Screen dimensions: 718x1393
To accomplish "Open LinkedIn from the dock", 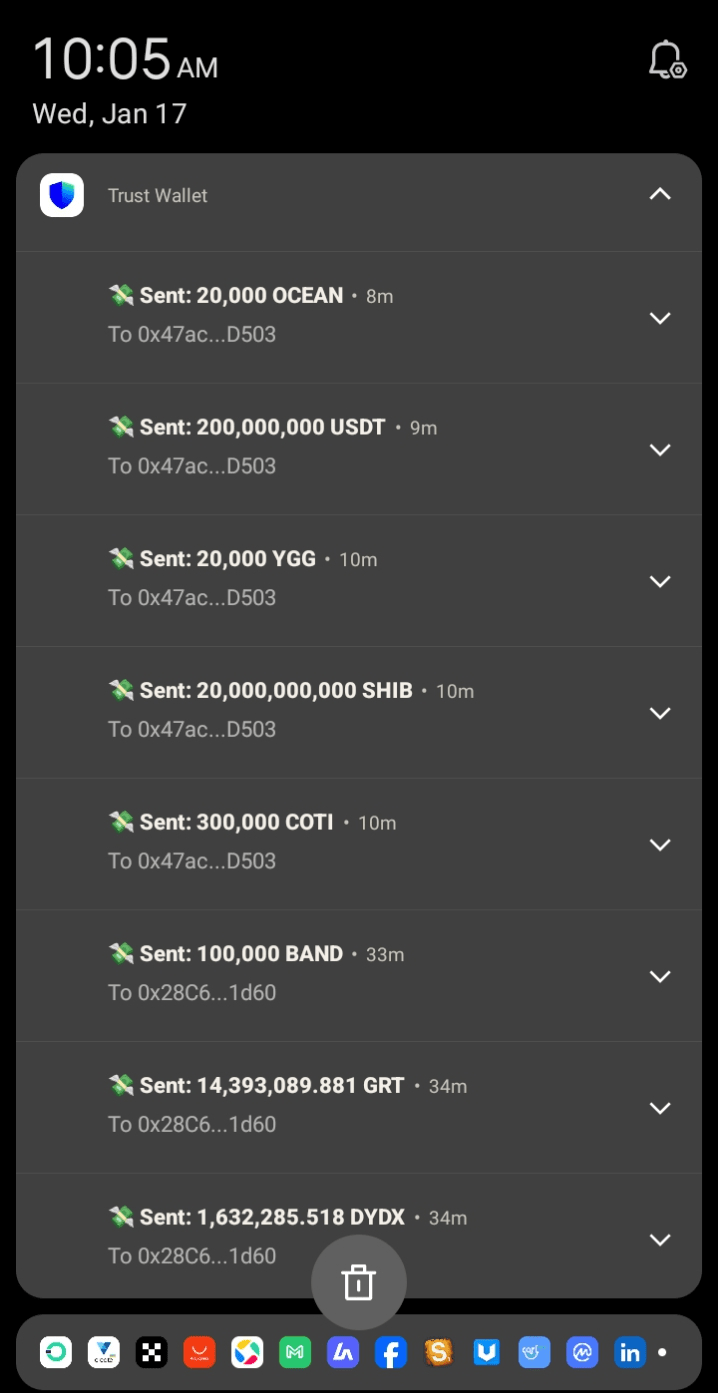I will click(630, 1352).
